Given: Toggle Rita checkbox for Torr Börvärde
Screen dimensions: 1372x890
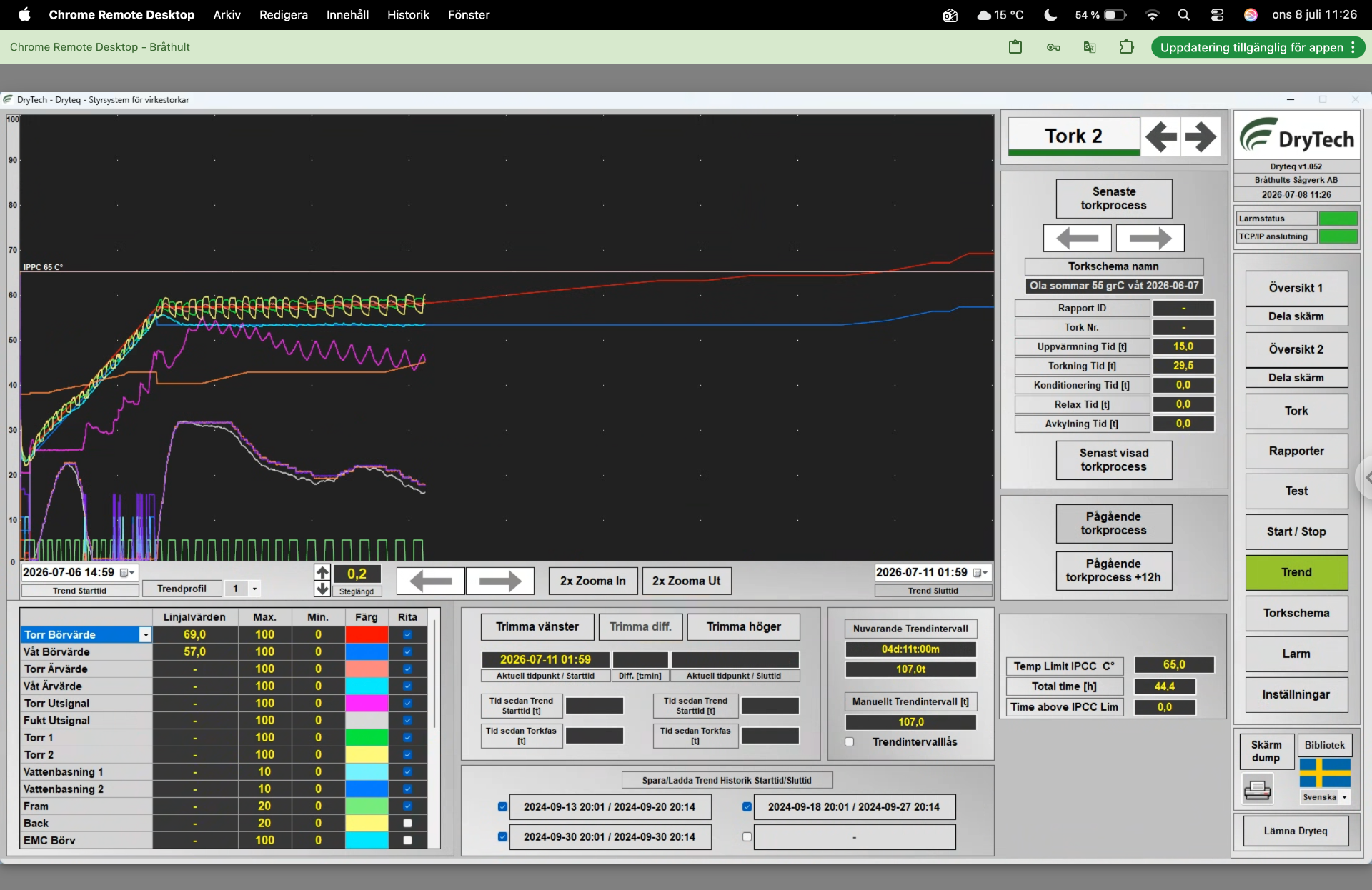Looking at the screenshot, I should tap(407, 634).
